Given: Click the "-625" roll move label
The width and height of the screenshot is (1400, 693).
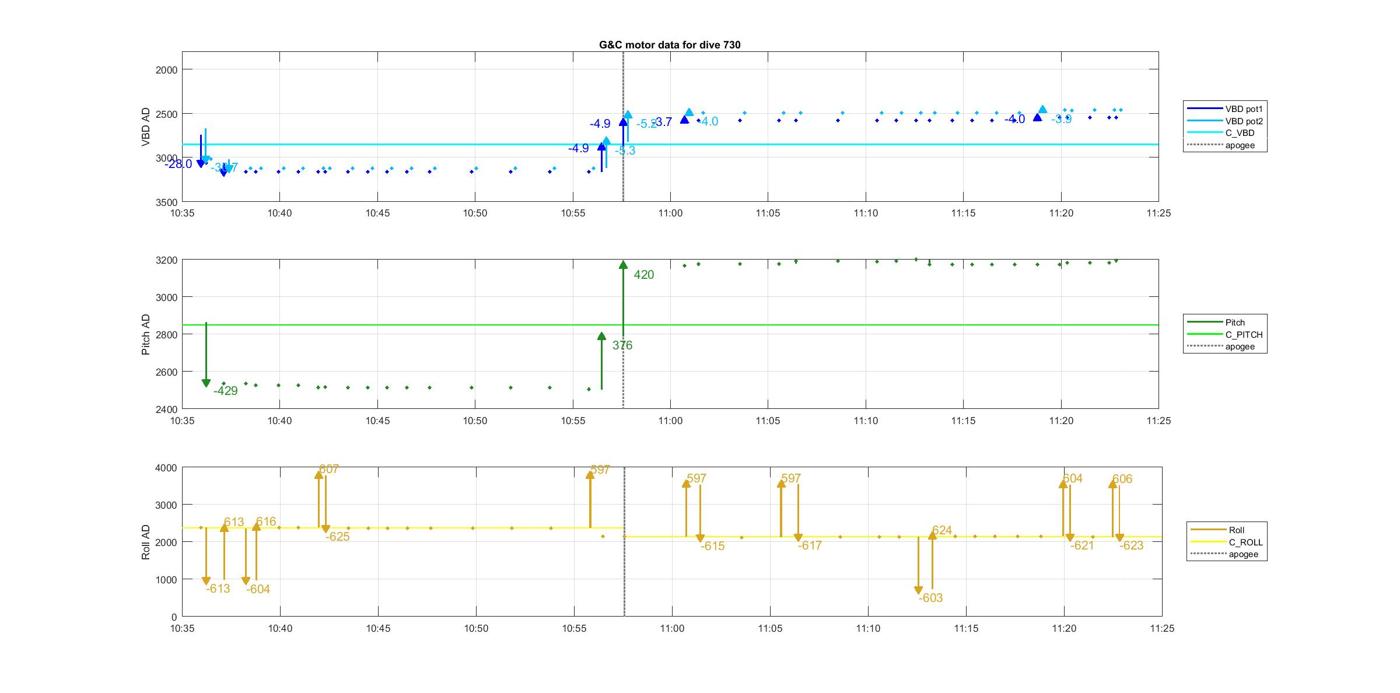Looking at the screenshot, I should [x=338, y=537].
